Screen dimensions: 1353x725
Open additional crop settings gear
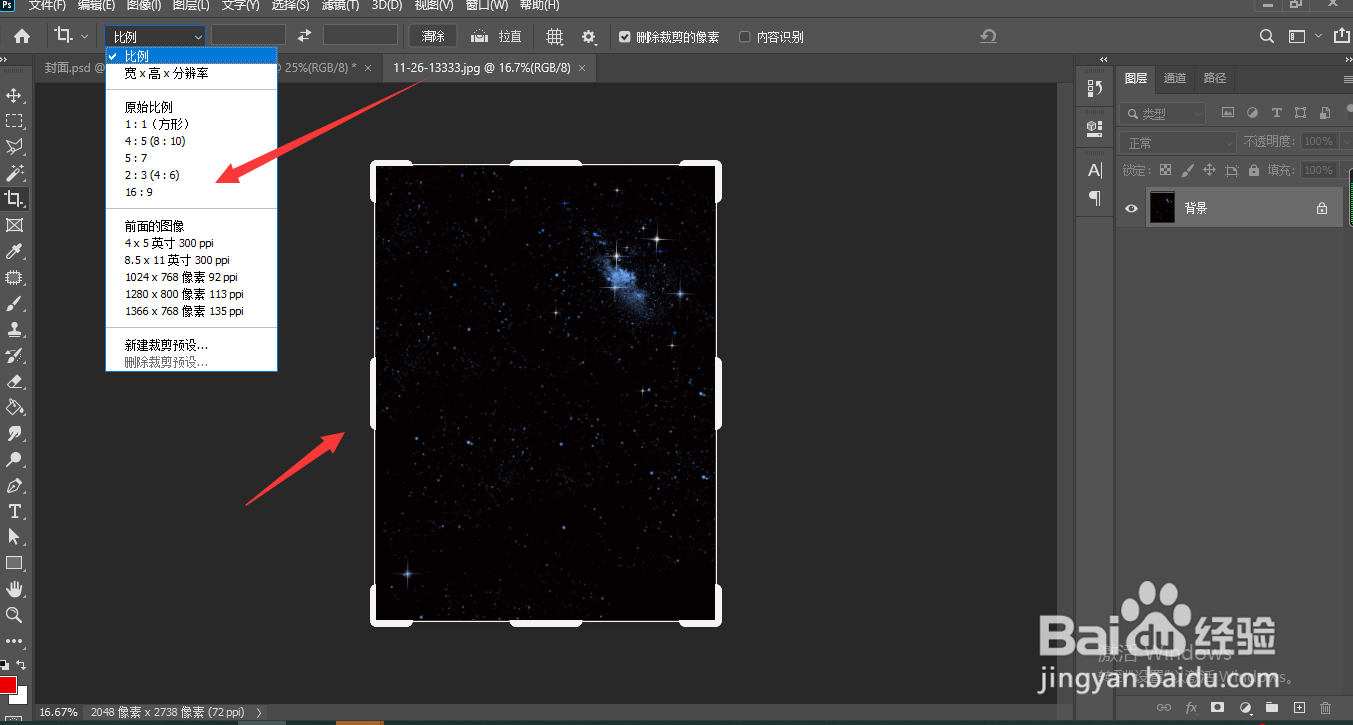click(x=589, y=37)
